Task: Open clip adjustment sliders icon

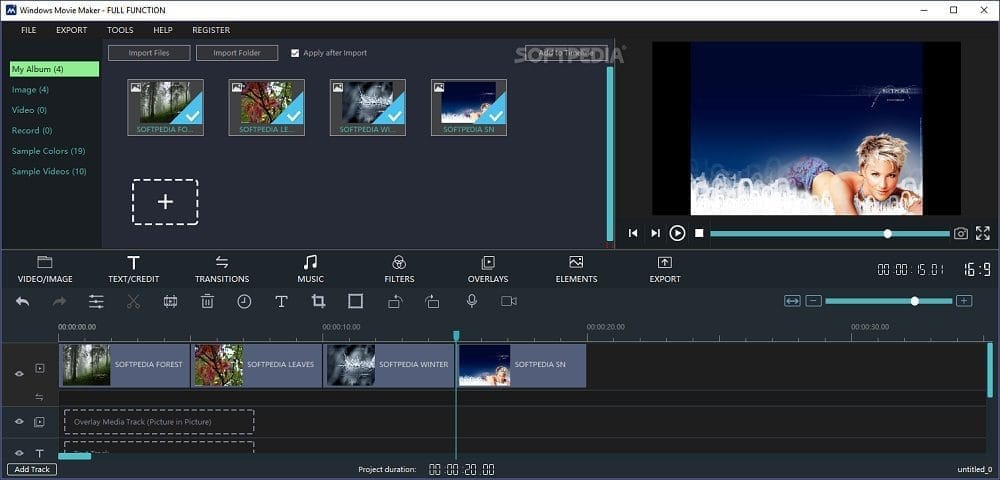Action: tap(96, 302)
